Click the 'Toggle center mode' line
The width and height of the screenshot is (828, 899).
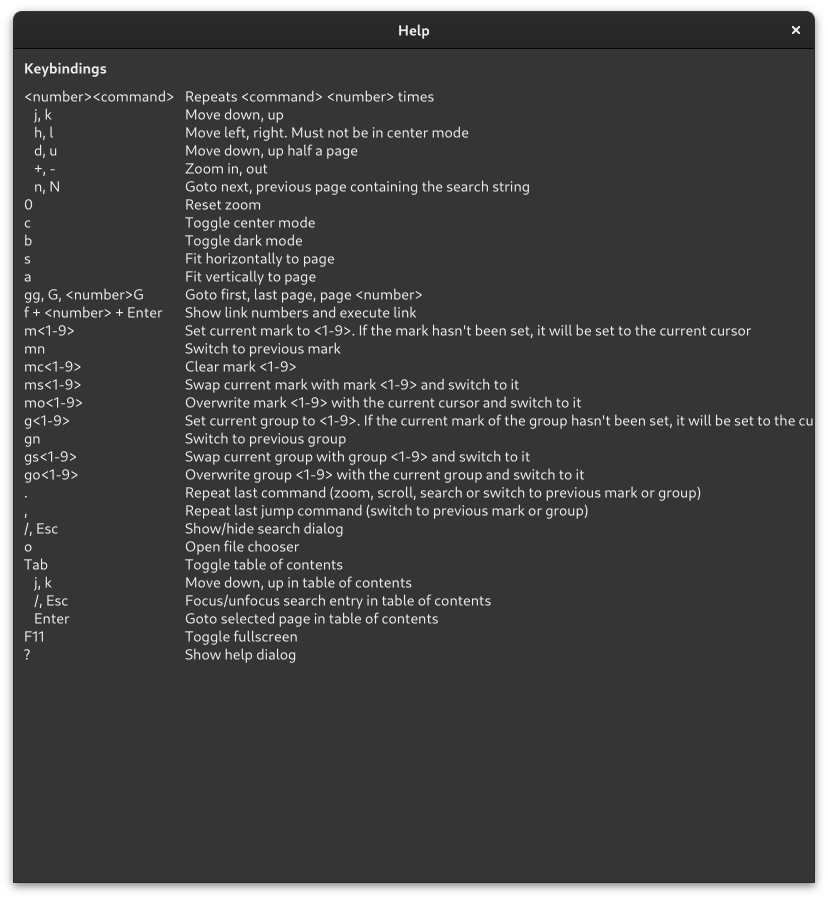point(250,223)
